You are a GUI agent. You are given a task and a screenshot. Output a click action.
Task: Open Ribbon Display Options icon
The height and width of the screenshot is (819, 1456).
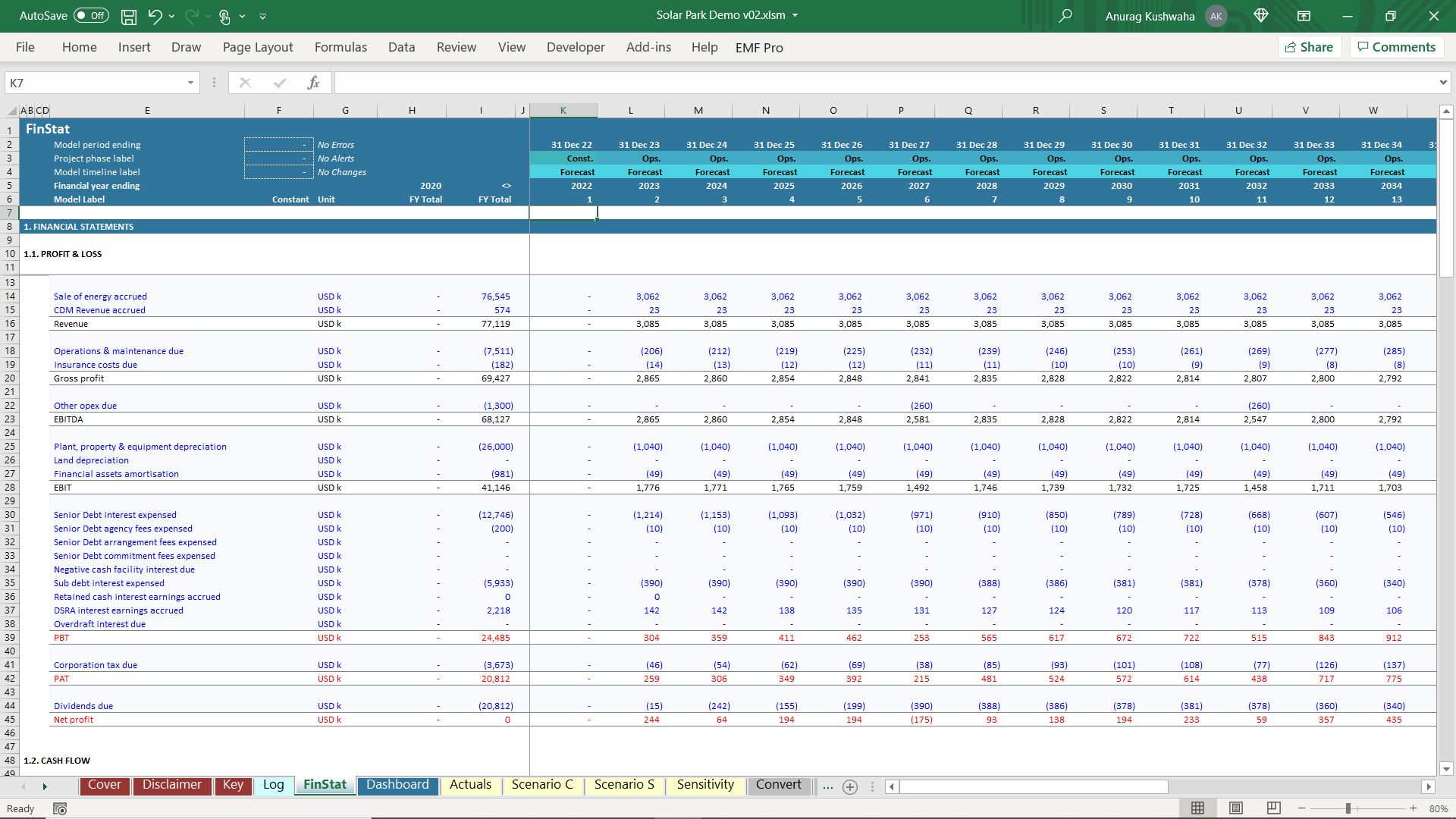(x=1304, y=16)
